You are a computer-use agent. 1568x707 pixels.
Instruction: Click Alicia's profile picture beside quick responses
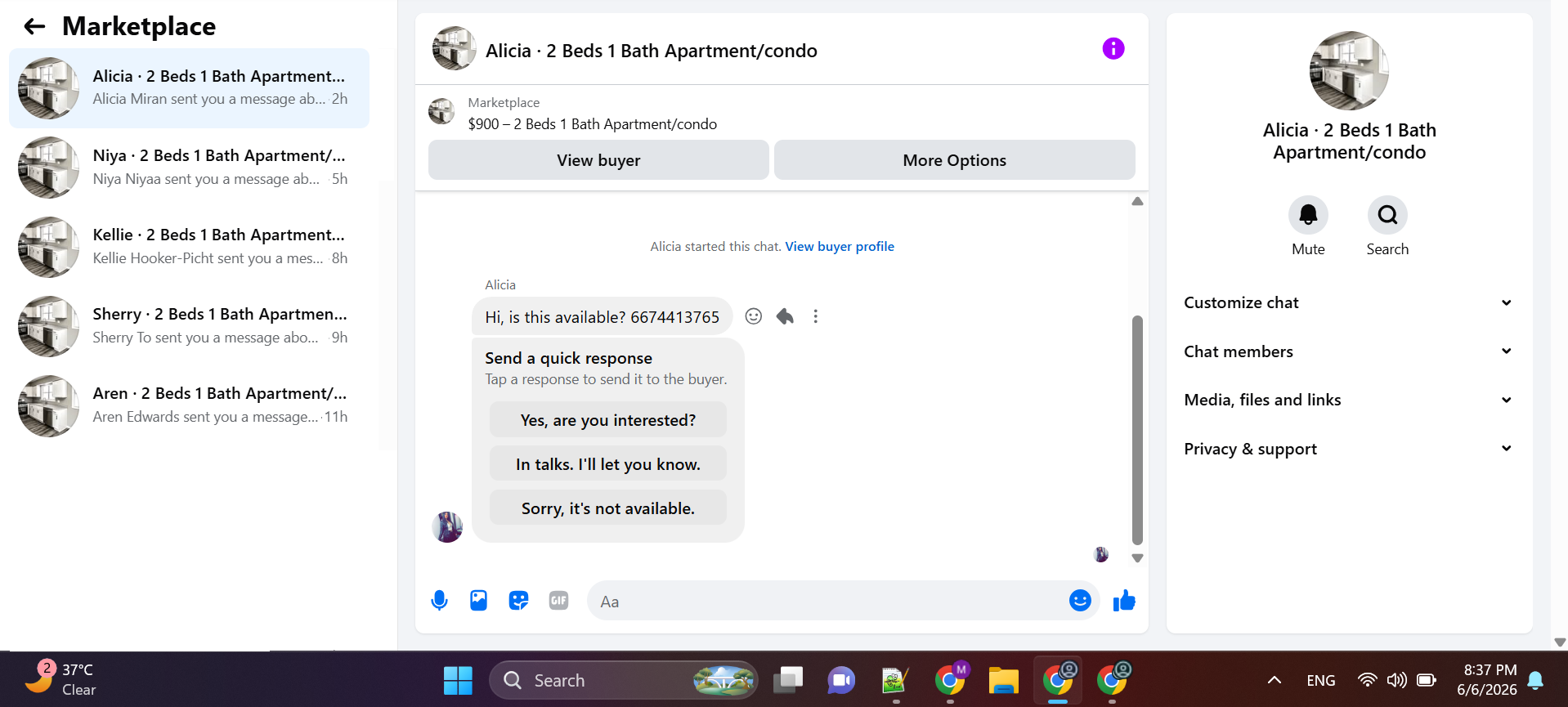(447, 527)
